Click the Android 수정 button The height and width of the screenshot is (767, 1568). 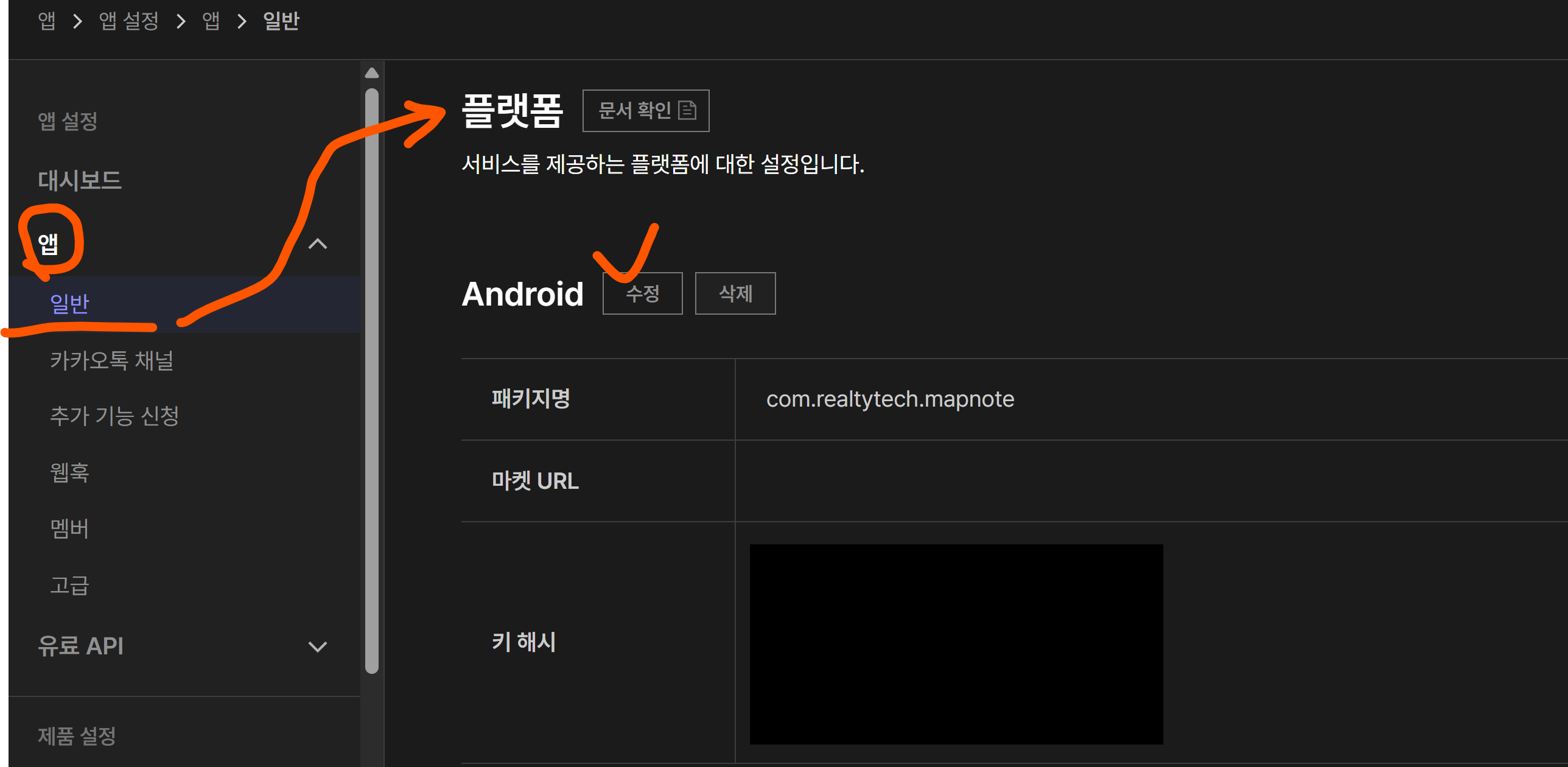coord(642,293)
